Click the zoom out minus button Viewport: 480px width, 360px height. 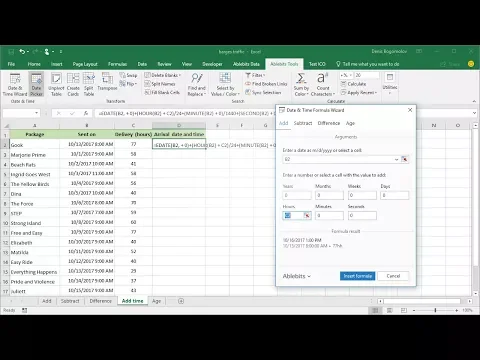click(414, 310)
